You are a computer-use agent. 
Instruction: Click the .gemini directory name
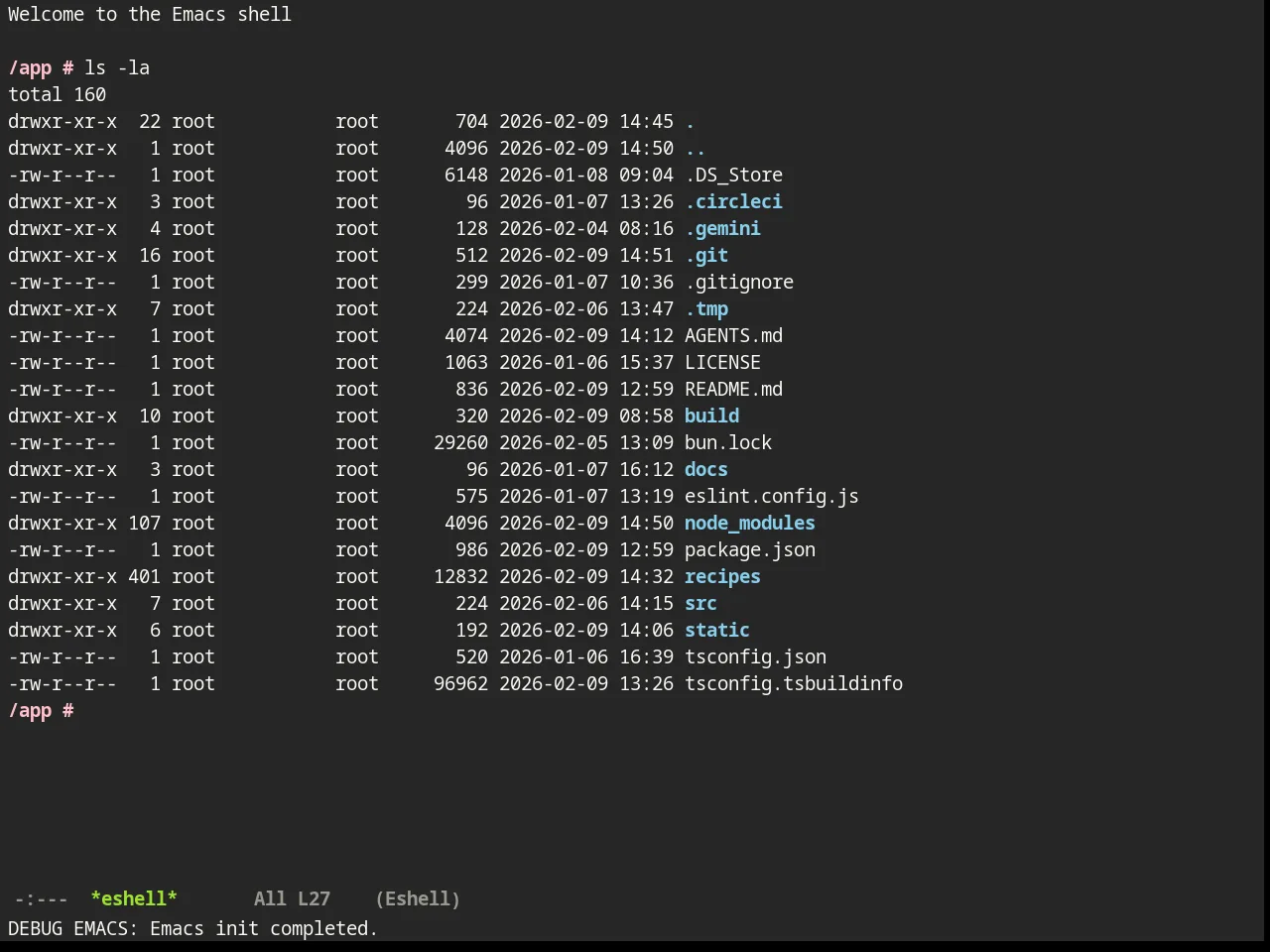point(722,228)
